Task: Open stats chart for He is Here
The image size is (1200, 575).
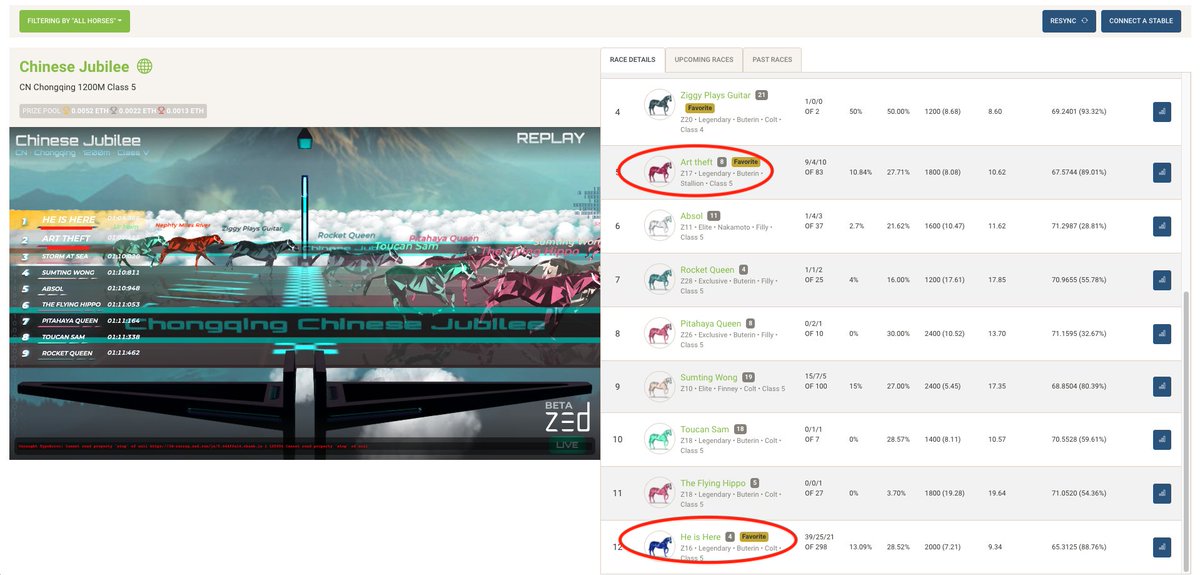Action: tap(1162, 547)
